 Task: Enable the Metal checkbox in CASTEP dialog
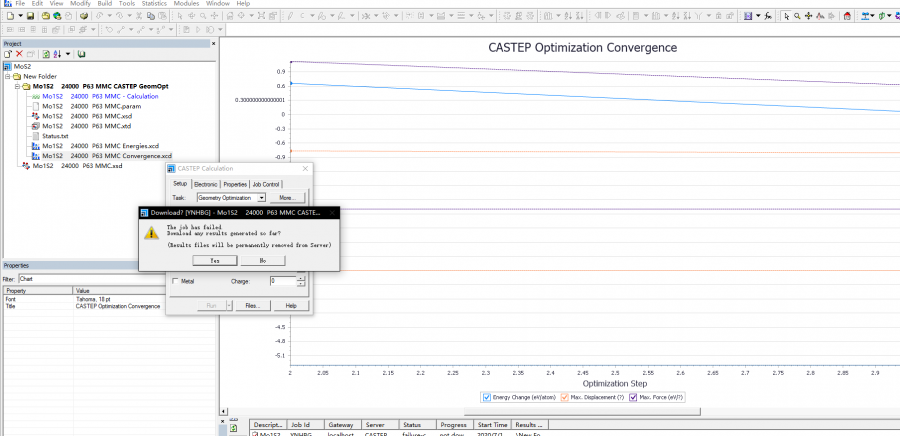(177, 281)
